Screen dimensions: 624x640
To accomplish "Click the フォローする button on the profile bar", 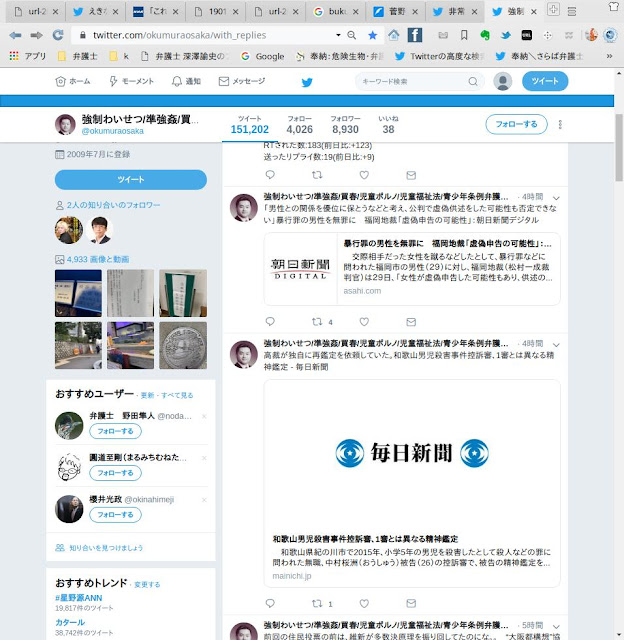I will tap(516, 124).
